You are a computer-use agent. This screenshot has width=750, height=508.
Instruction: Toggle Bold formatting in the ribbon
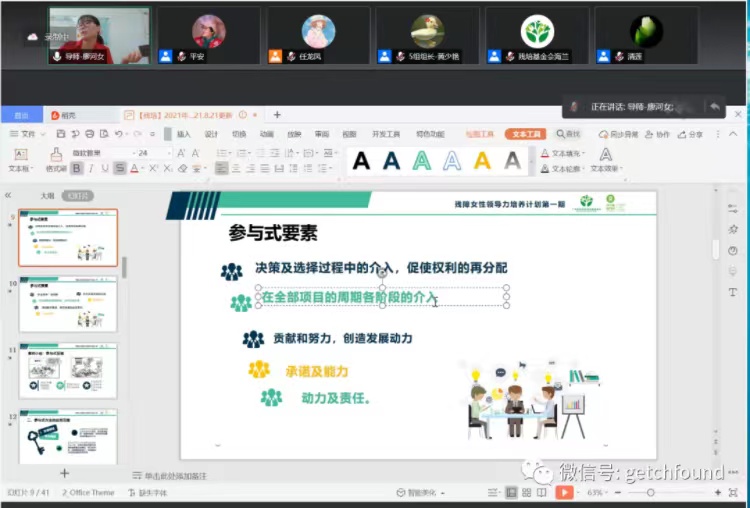(76, 168)
